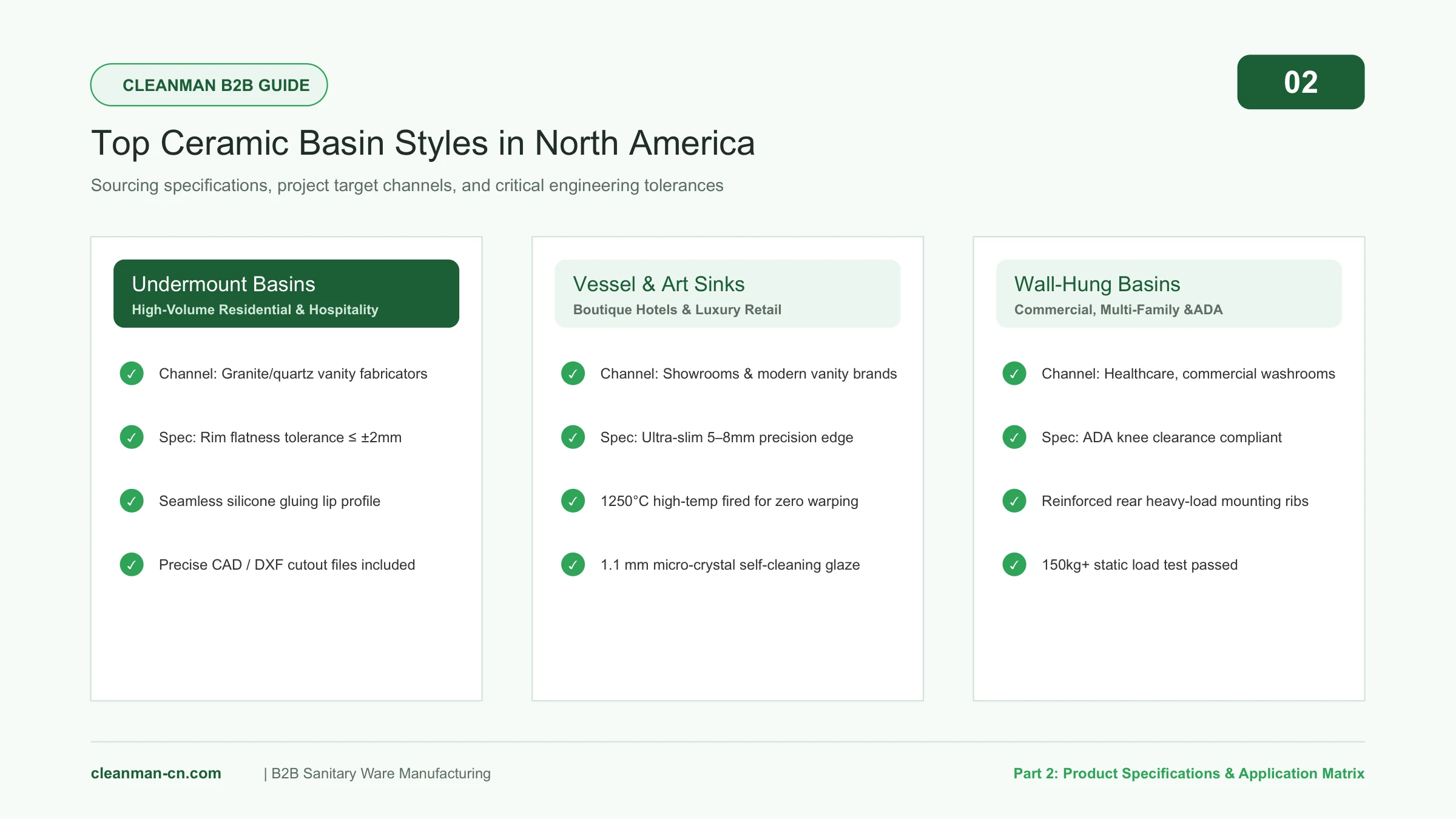This screenshot has width=1456, height=819.
Task: Click the text Channel: Healthcare, commercial washrooms
Action: 1188,374
